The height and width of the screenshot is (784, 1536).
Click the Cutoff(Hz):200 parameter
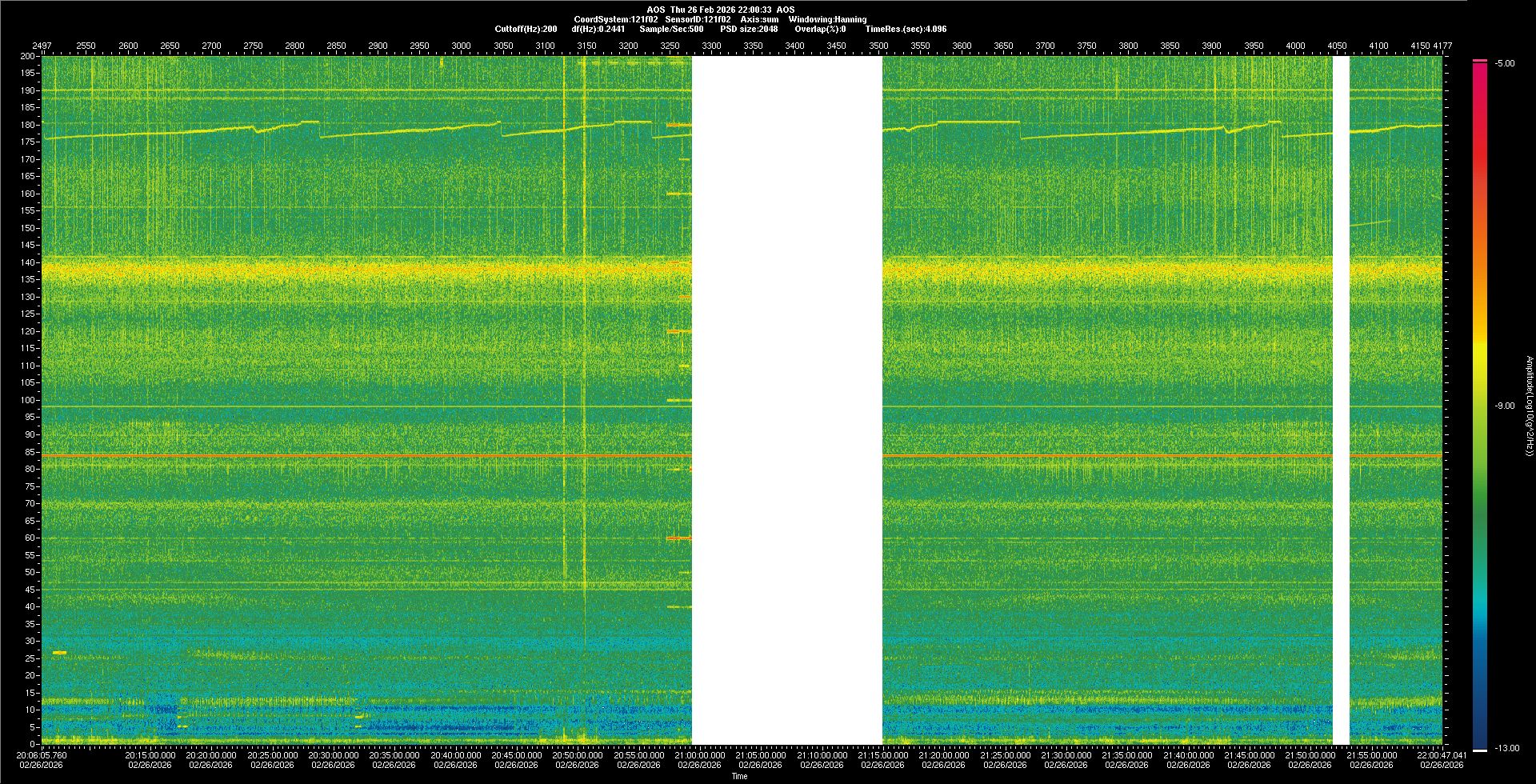pyautogui.click(x=526, y=29)
